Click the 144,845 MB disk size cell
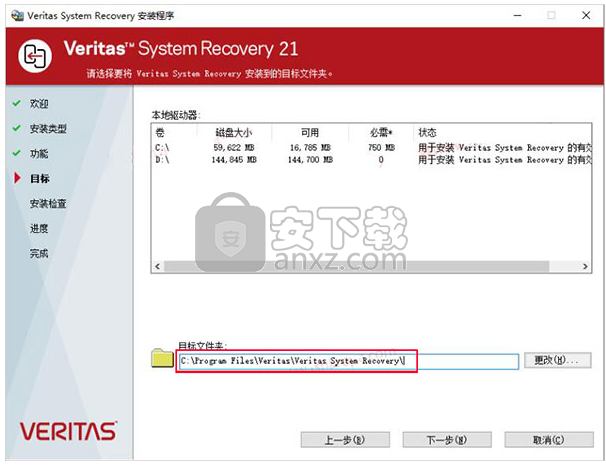This screenshot has width=606, height=467. pyautogui.click(x=234, y=160)
